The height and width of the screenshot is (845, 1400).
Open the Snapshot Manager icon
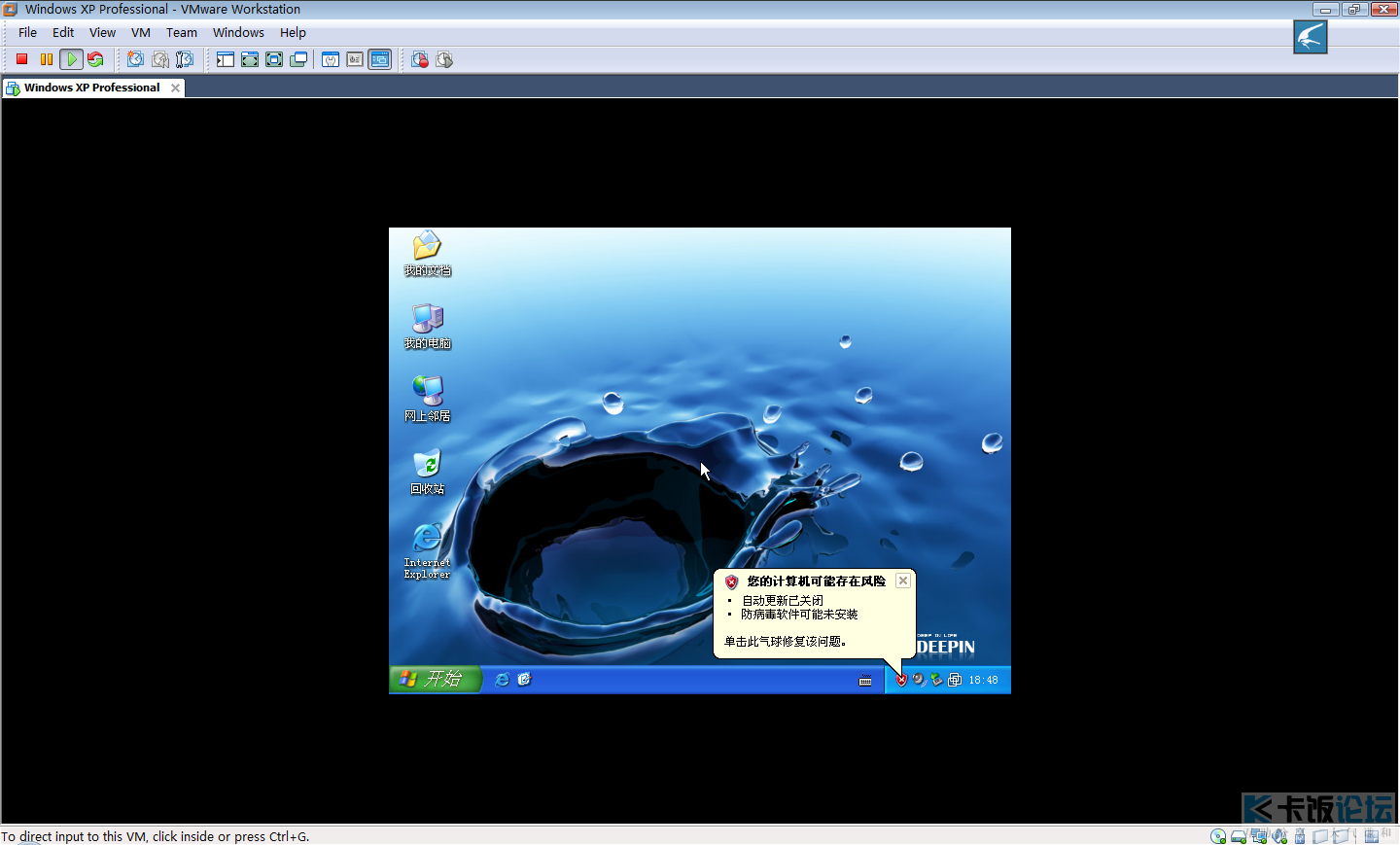(185, 59)
